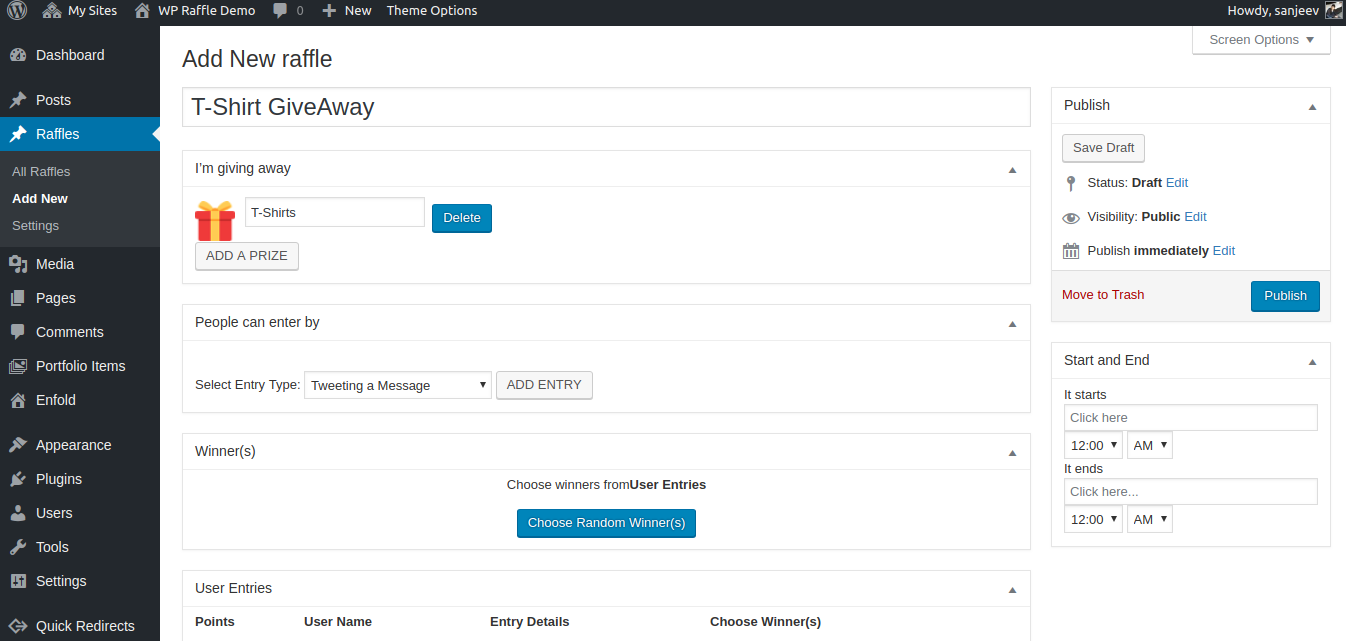The image size is (1346, 641).
Task: Open the Dashboard menu item
Action: [80, 55]
